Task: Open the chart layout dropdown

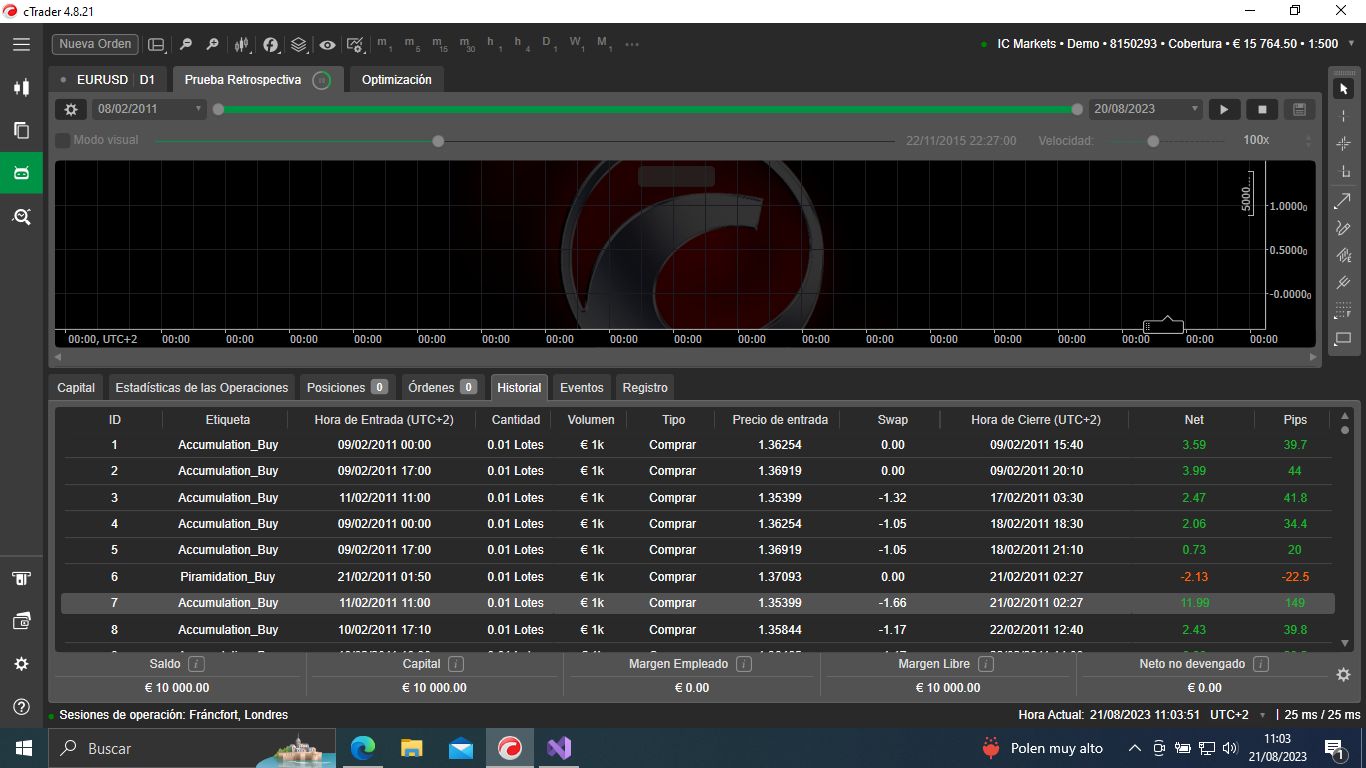Action: tap(156, 44)
